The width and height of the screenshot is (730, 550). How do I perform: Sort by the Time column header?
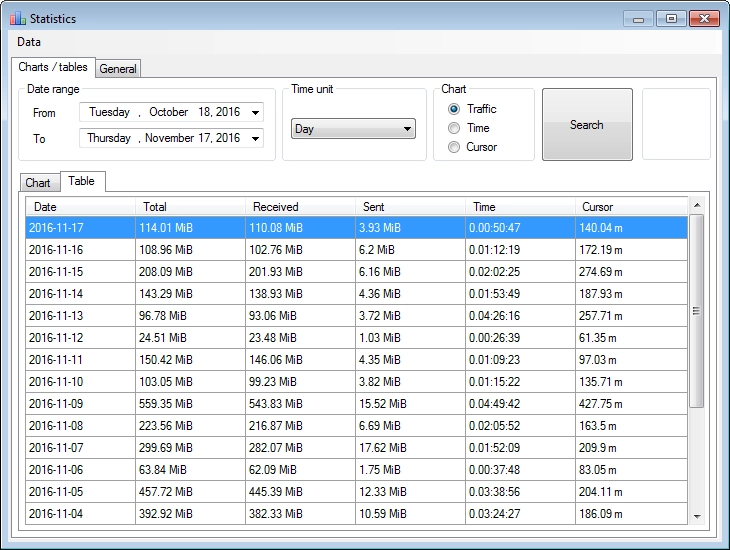520,207
